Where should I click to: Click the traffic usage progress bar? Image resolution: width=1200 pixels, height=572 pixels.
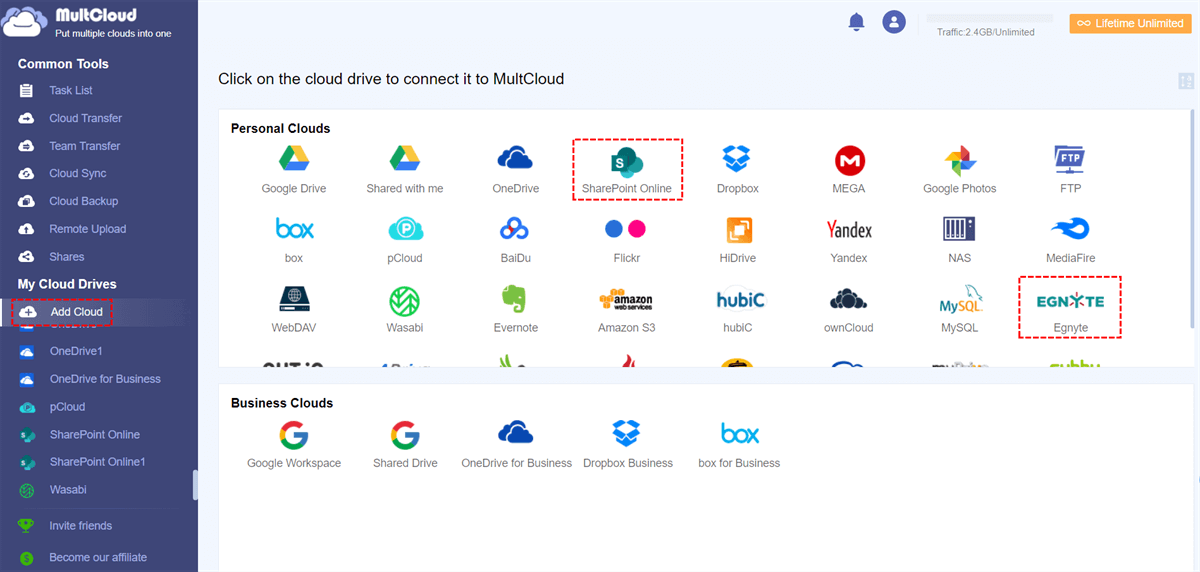pyautogui.click(x=990, y=18)
